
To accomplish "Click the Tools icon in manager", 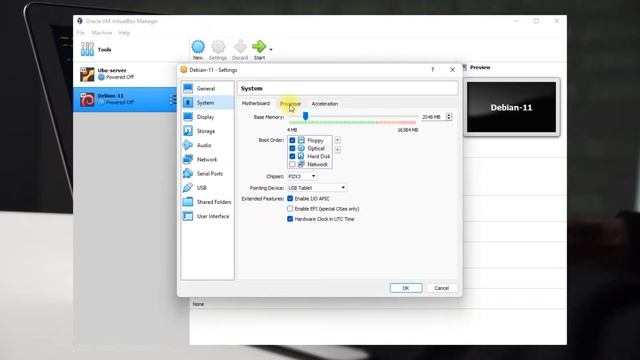I will (87, 49).
